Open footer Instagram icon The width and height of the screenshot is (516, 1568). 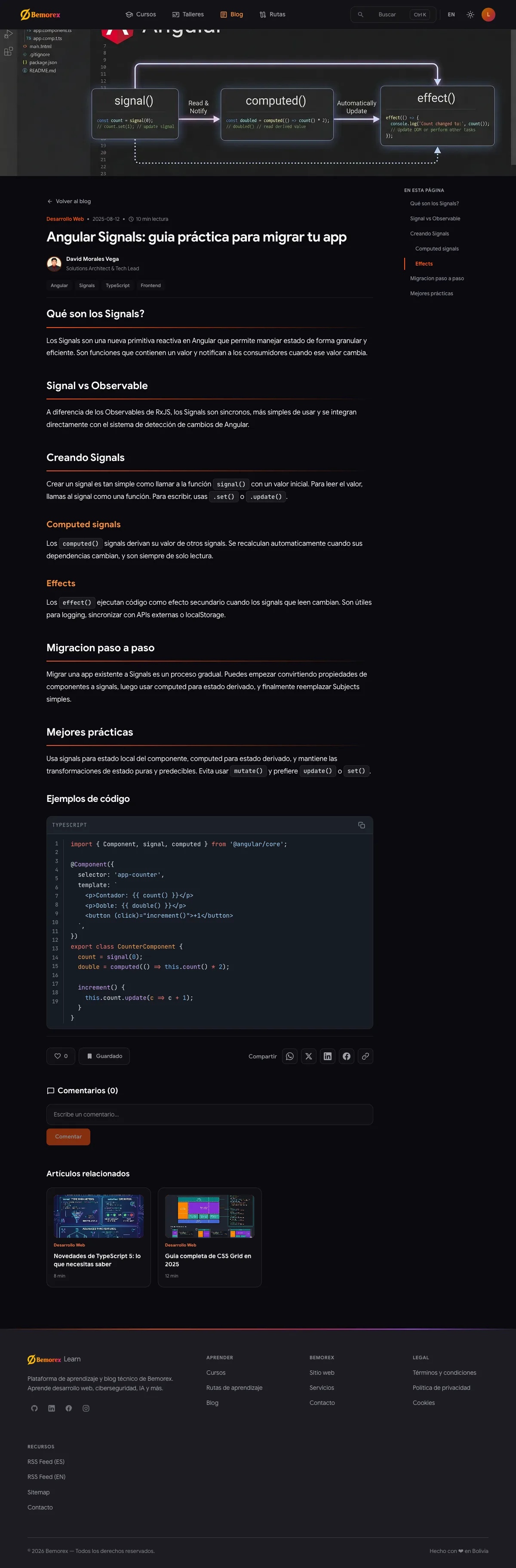(86, 1408)
